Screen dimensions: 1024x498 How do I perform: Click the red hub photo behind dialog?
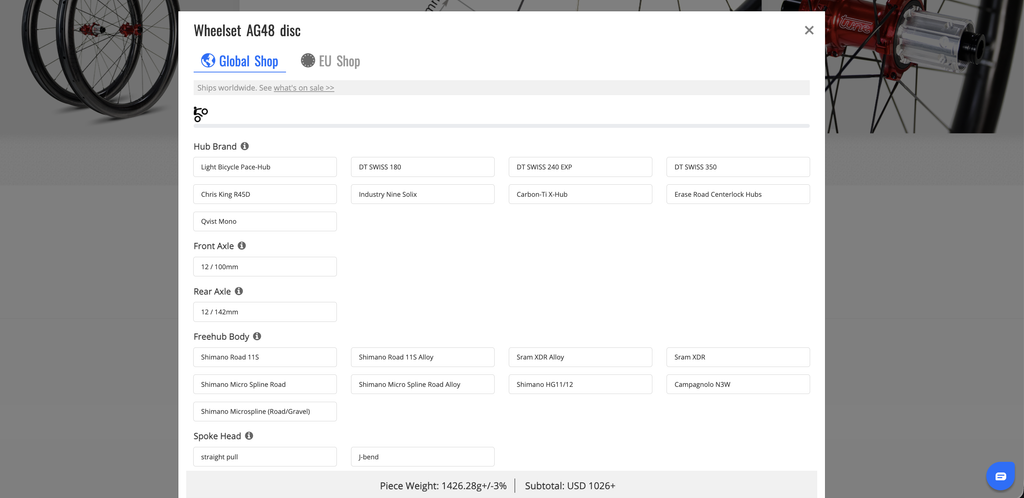pos(924,65)
